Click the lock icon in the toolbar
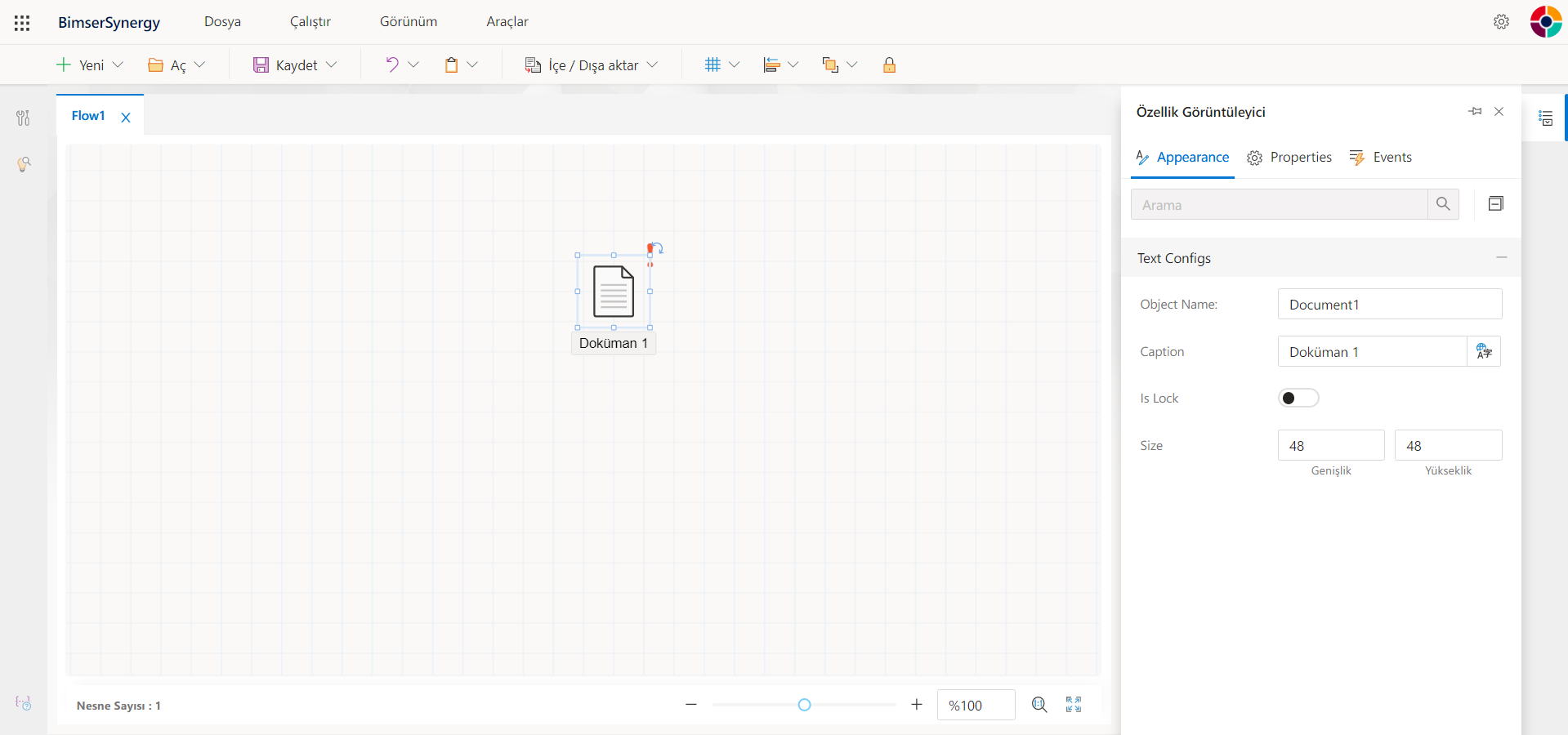This screenshot has height=735, width=1568. coord(889,65)
